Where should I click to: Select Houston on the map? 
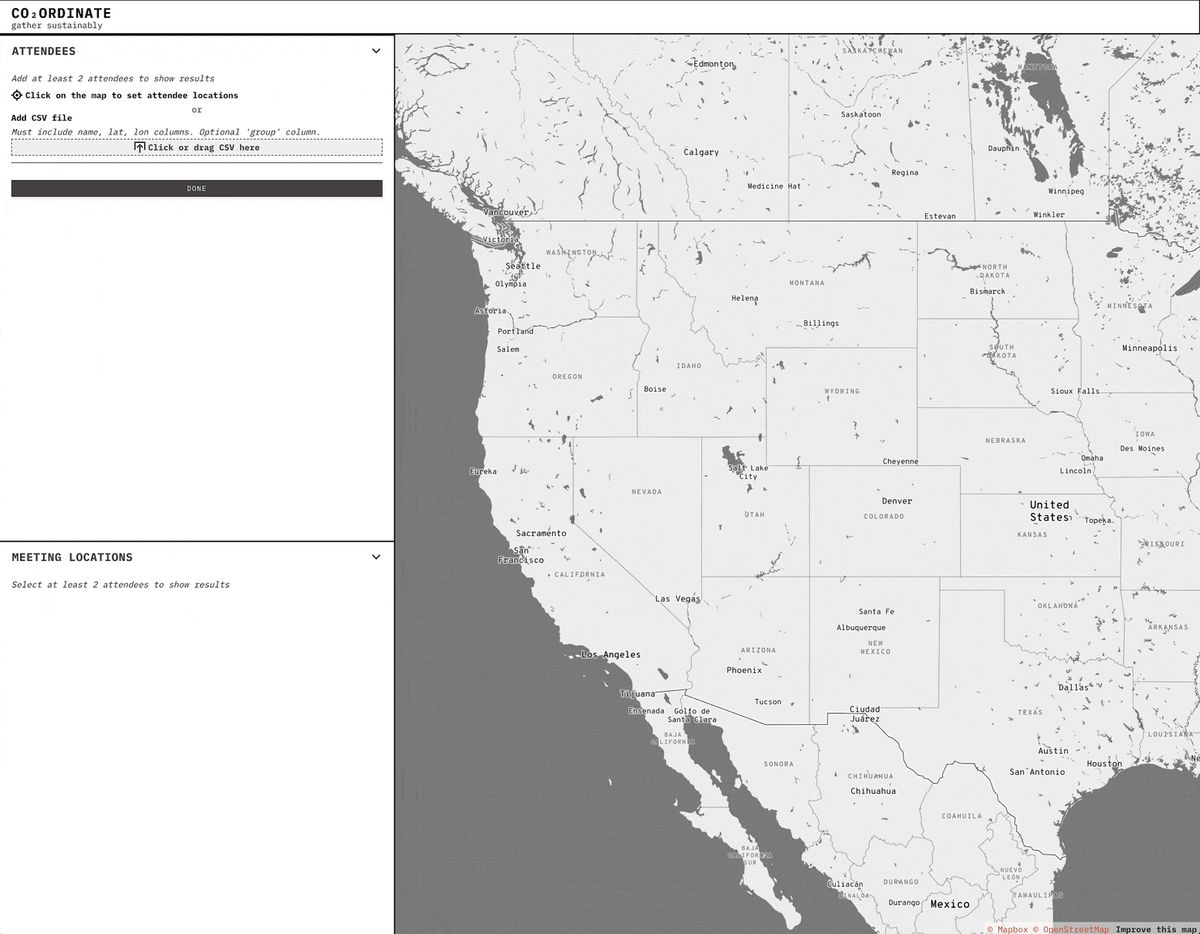1104,764
